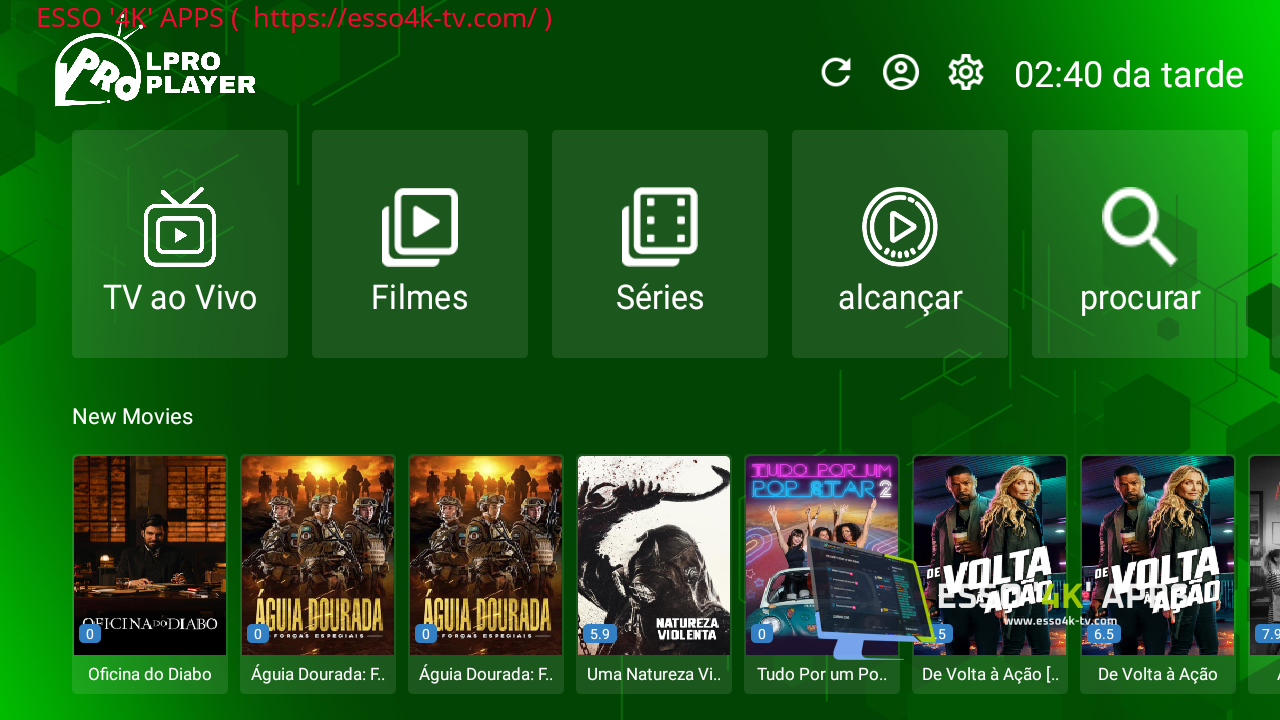The image size is (1280, 720).
Task: Open the poster titled 'De Volta à Ação [..'
Action: click(x=990, y=555)
